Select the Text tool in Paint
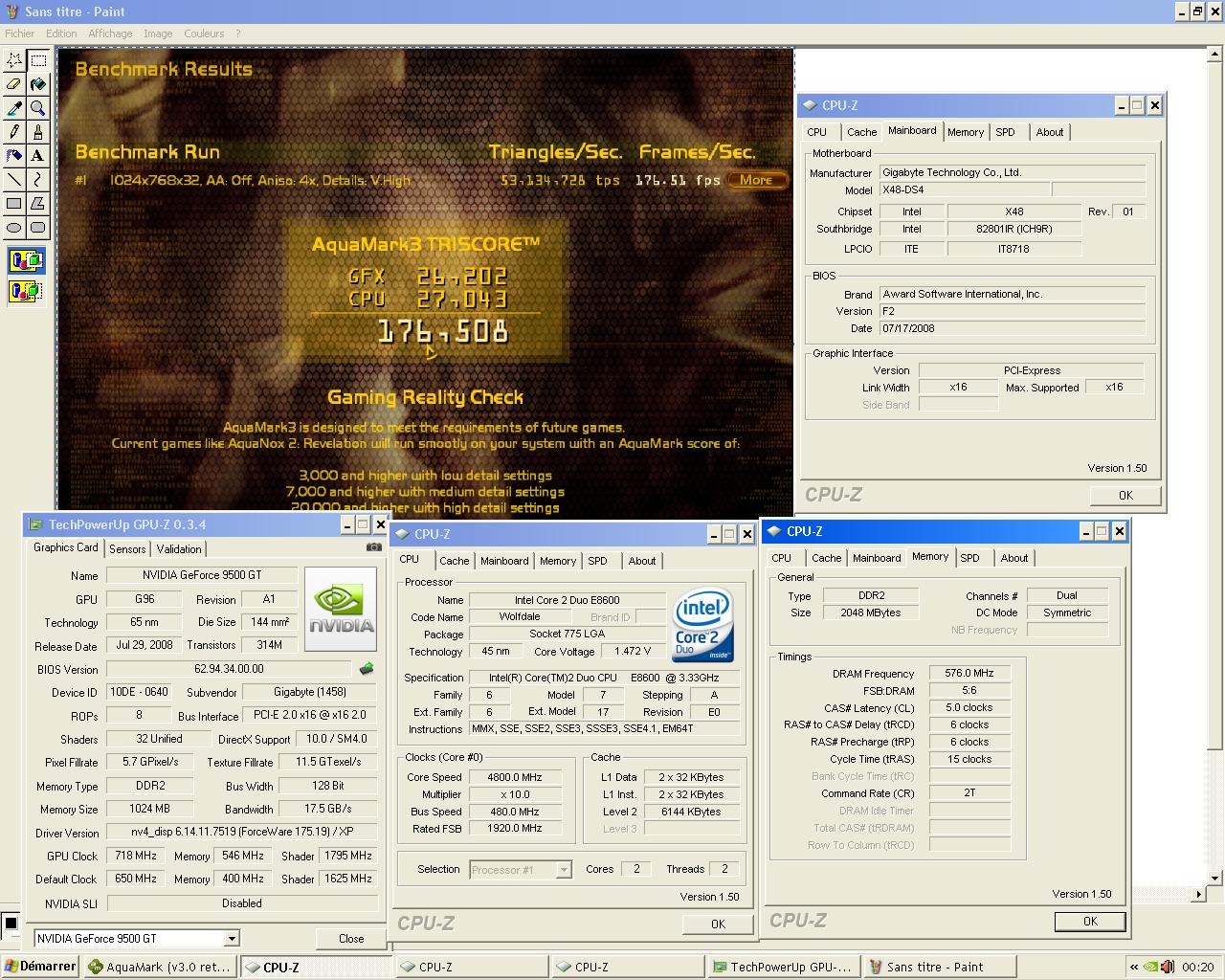The width and height of the screenshot is (1225, 980). click(38, 156)
